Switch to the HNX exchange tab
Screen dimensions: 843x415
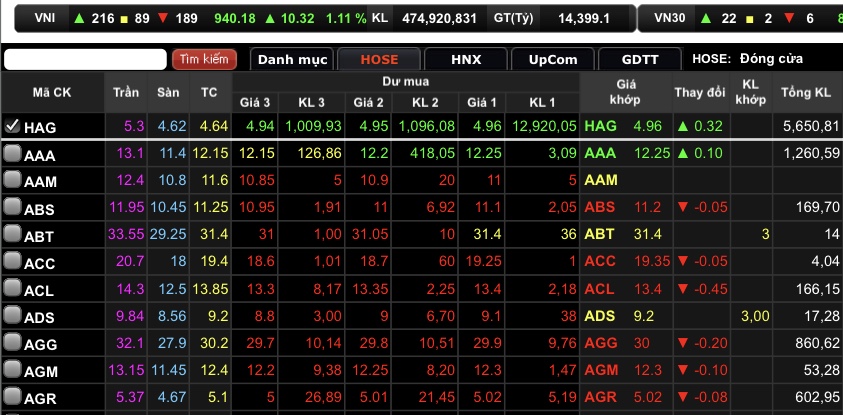click(466, 59)
